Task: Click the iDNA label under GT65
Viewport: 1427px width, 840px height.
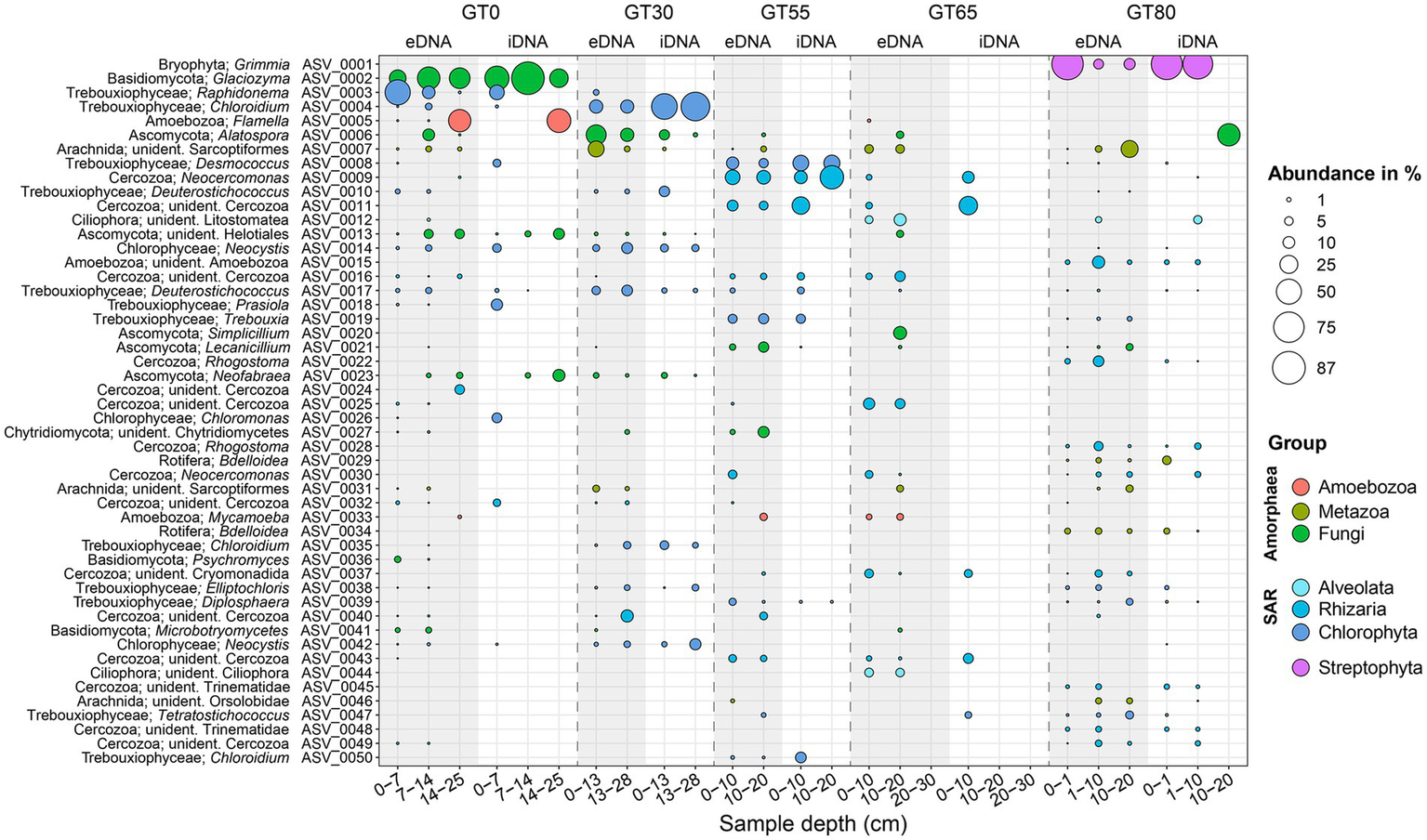Action: (x=998, y=42)
